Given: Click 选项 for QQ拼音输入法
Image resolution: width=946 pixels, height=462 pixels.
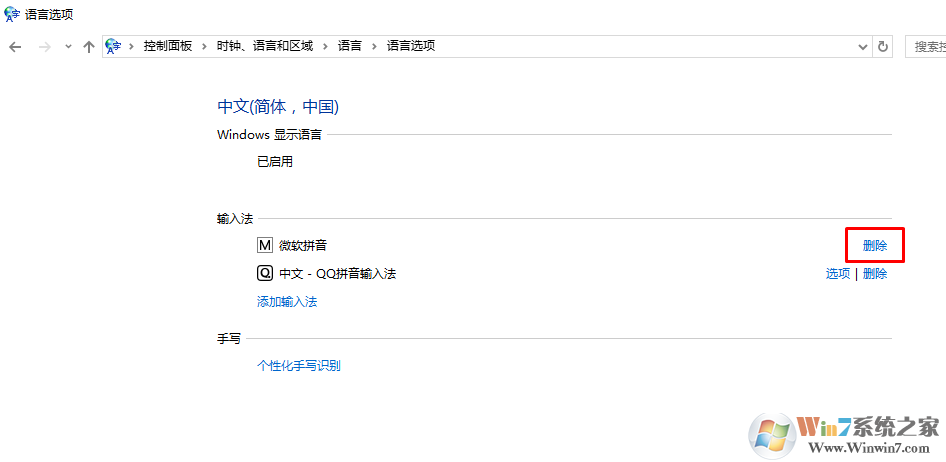Looking at the screenshot, I should click(838, 274).
